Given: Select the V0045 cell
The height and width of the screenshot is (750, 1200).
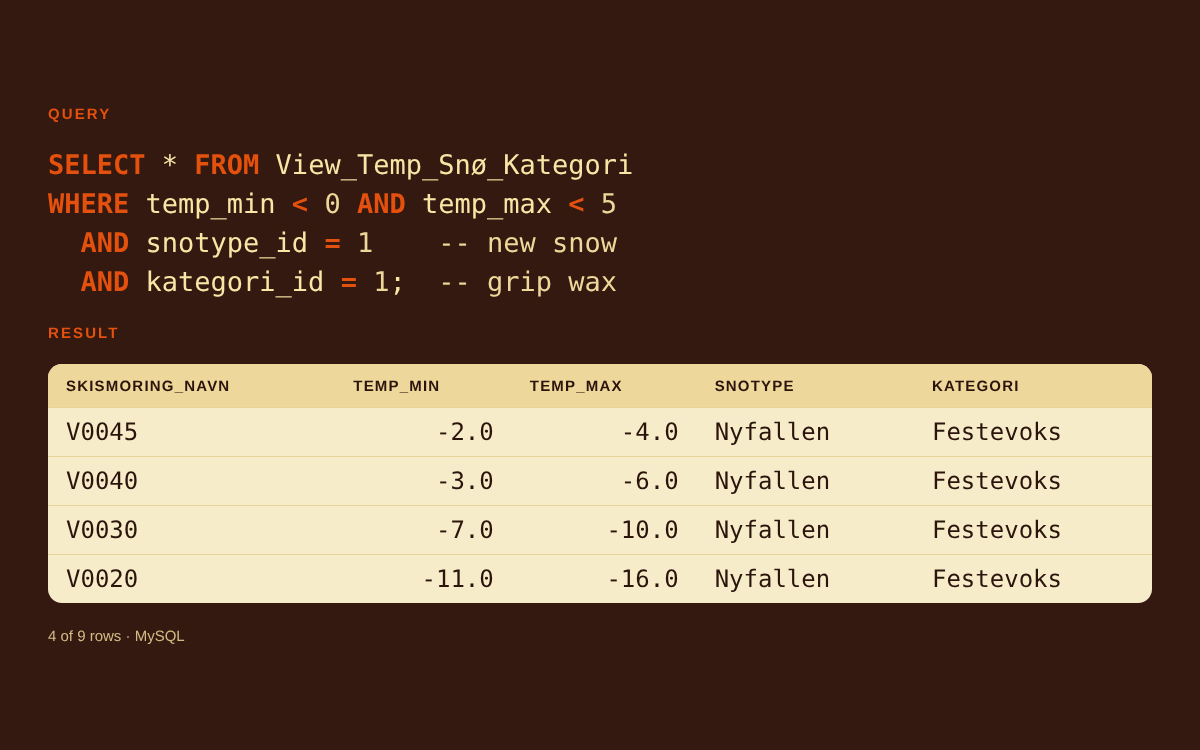Looking at the screenshot, I should (x=102, y=432).
